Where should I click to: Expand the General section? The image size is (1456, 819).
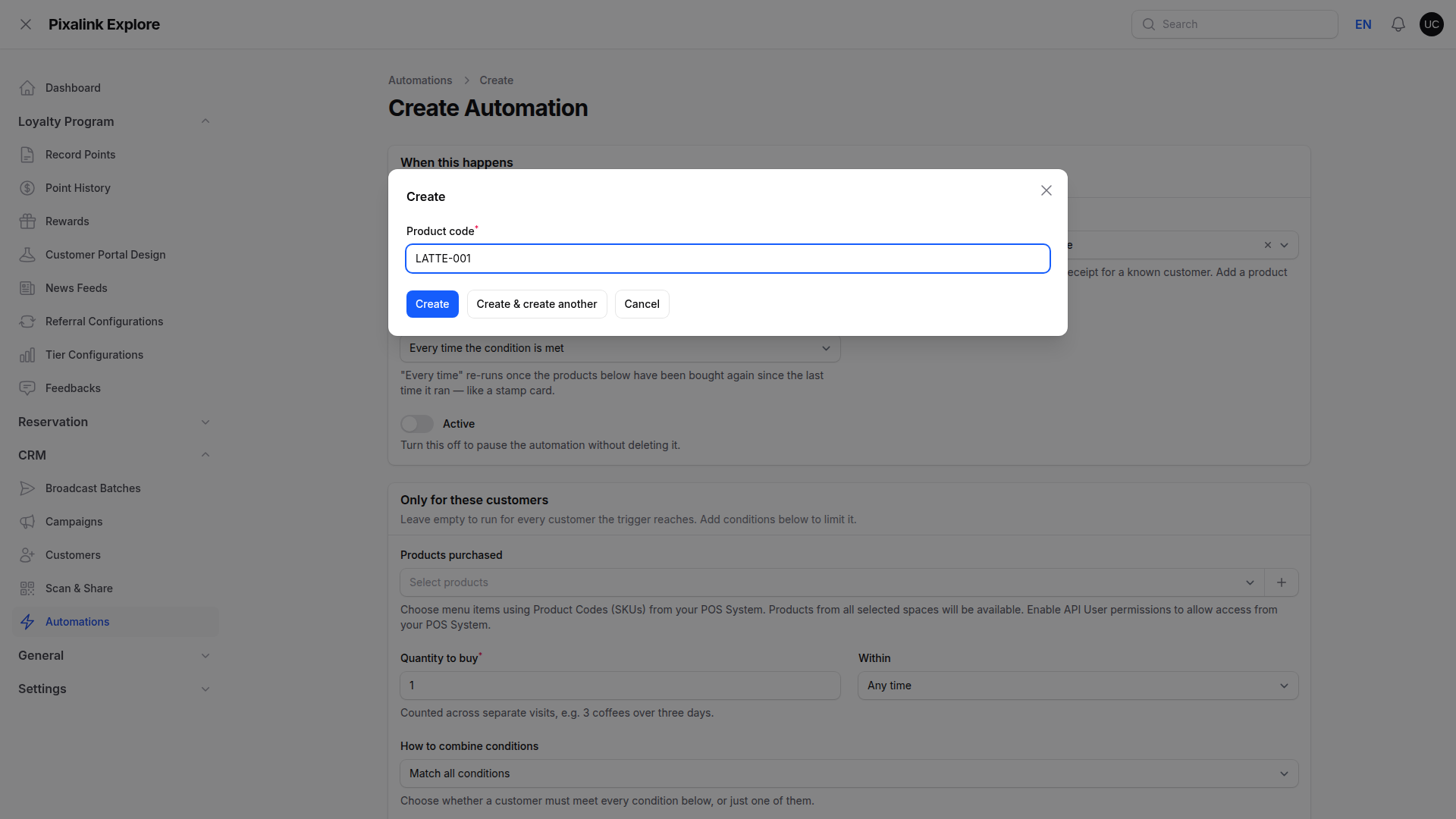click(x=206, y=655)
